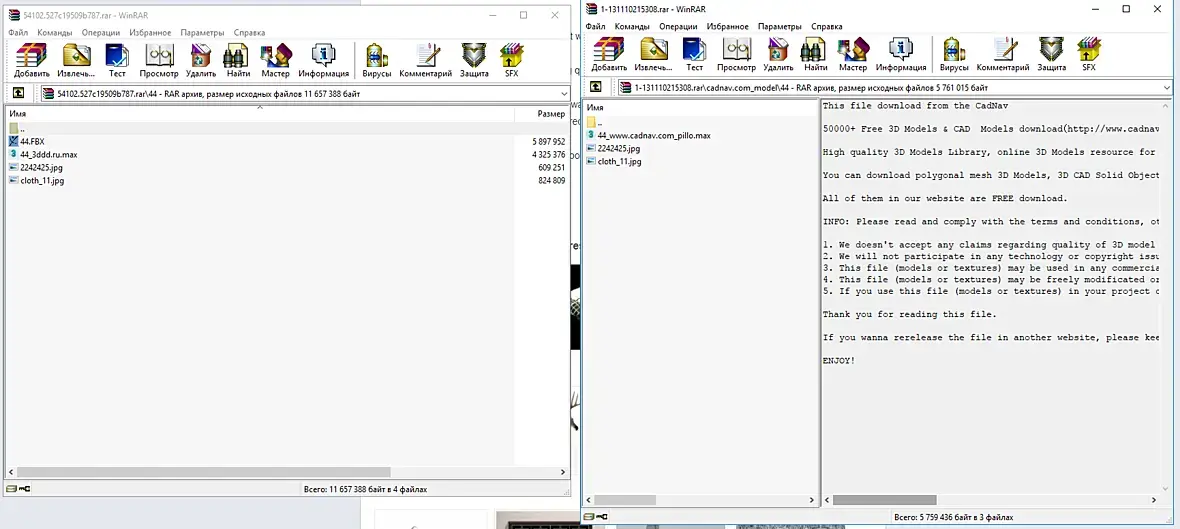Click horizontal scrollbar under the comment text pane
The image size is (1180, 529).
click(x=991, y=500)
